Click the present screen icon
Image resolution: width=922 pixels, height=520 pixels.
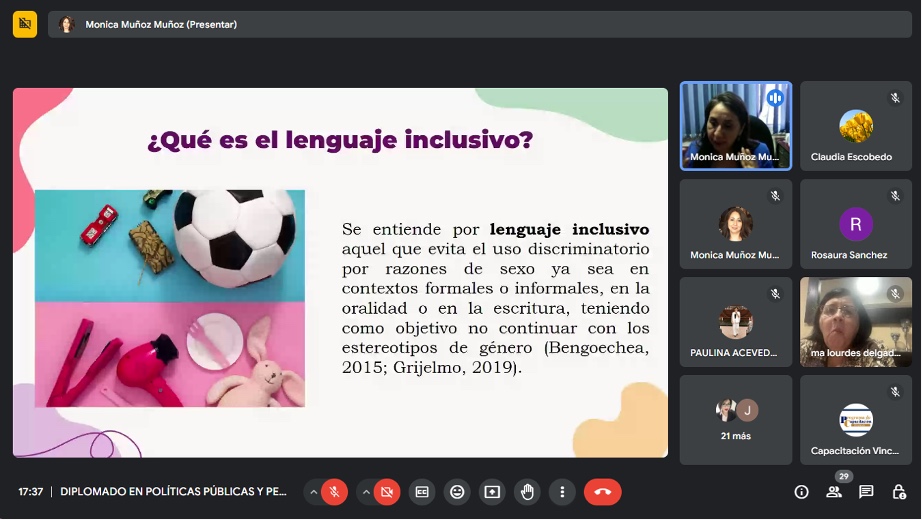(492, 492)
